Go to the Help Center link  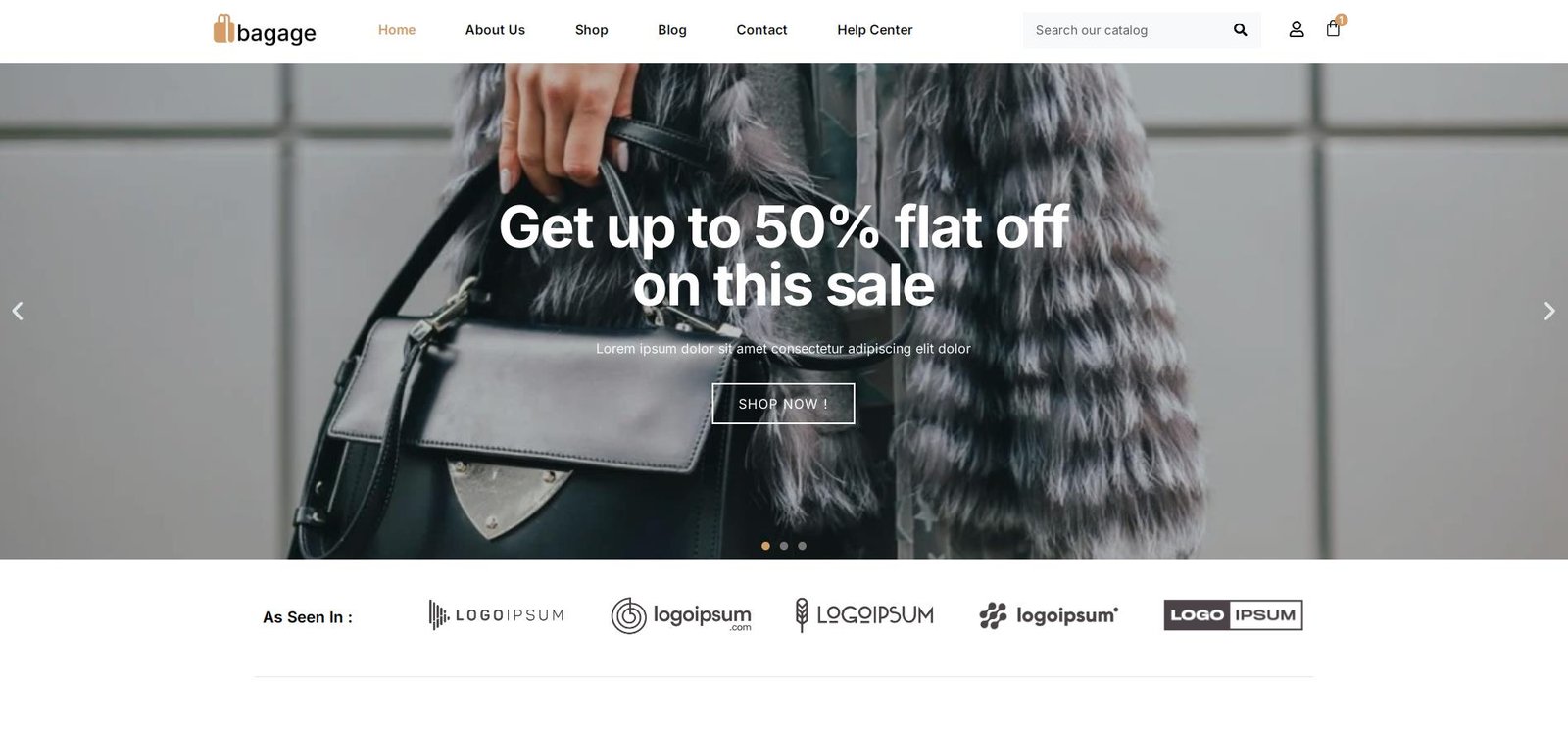coord(875,30)
